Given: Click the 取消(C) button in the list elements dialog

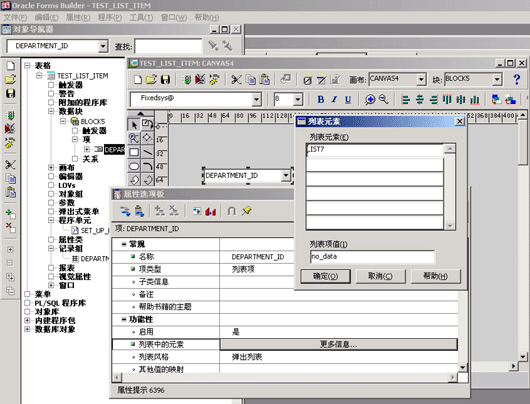Looking at the screenshot, I should (x=380, y=276).
